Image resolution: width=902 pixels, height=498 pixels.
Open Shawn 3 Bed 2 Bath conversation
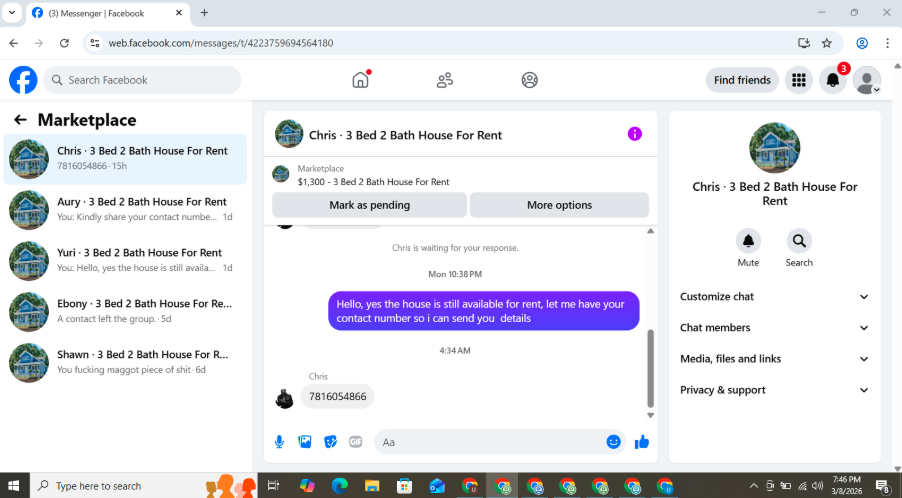(125, 362)
